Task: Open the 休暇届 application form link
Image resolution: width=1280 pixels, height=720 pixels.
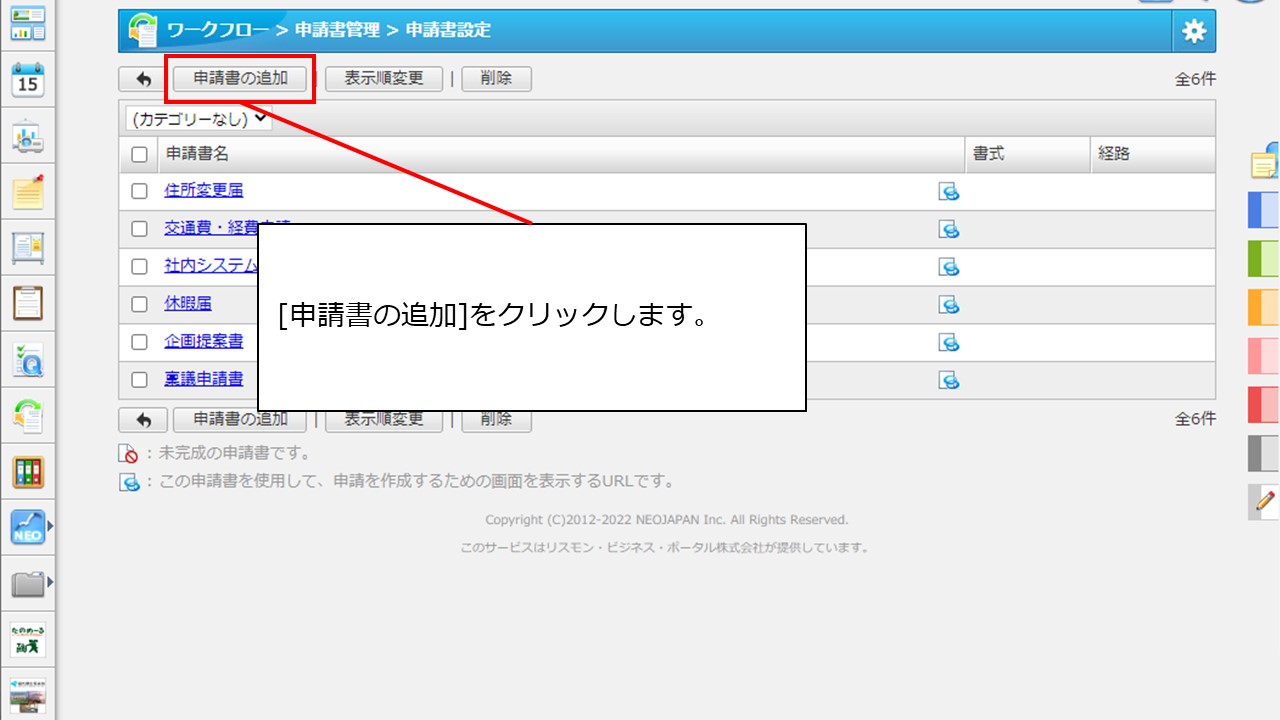Action: pos(188,303)
